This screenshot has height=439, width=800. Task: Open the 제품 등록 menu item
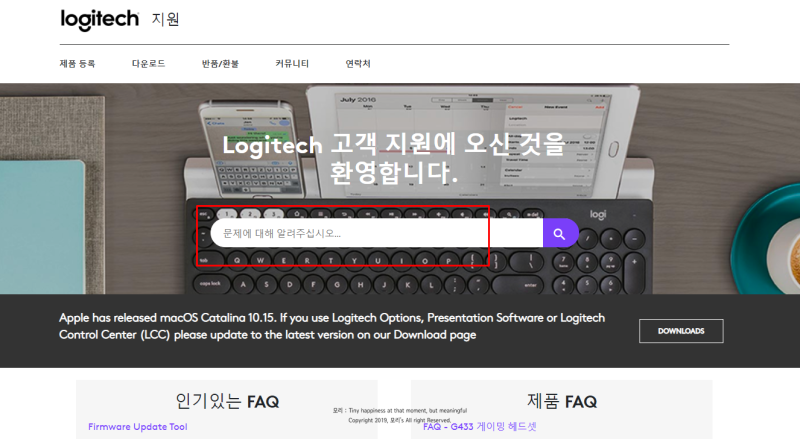tap(77, 64)
